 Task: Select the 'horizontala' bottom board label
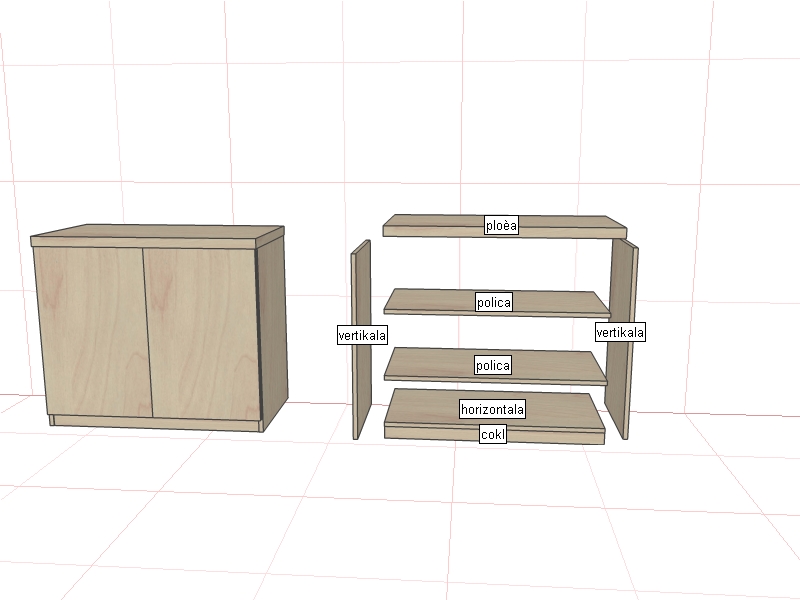tap(492, 409)
